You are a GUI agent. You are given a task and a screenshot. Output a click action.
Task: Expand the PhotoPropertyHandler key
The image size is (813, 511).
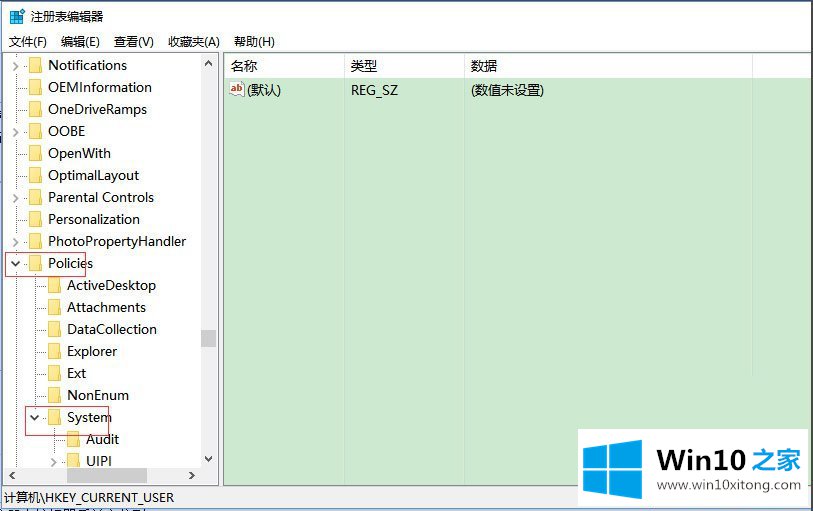[x=15, y=242]
